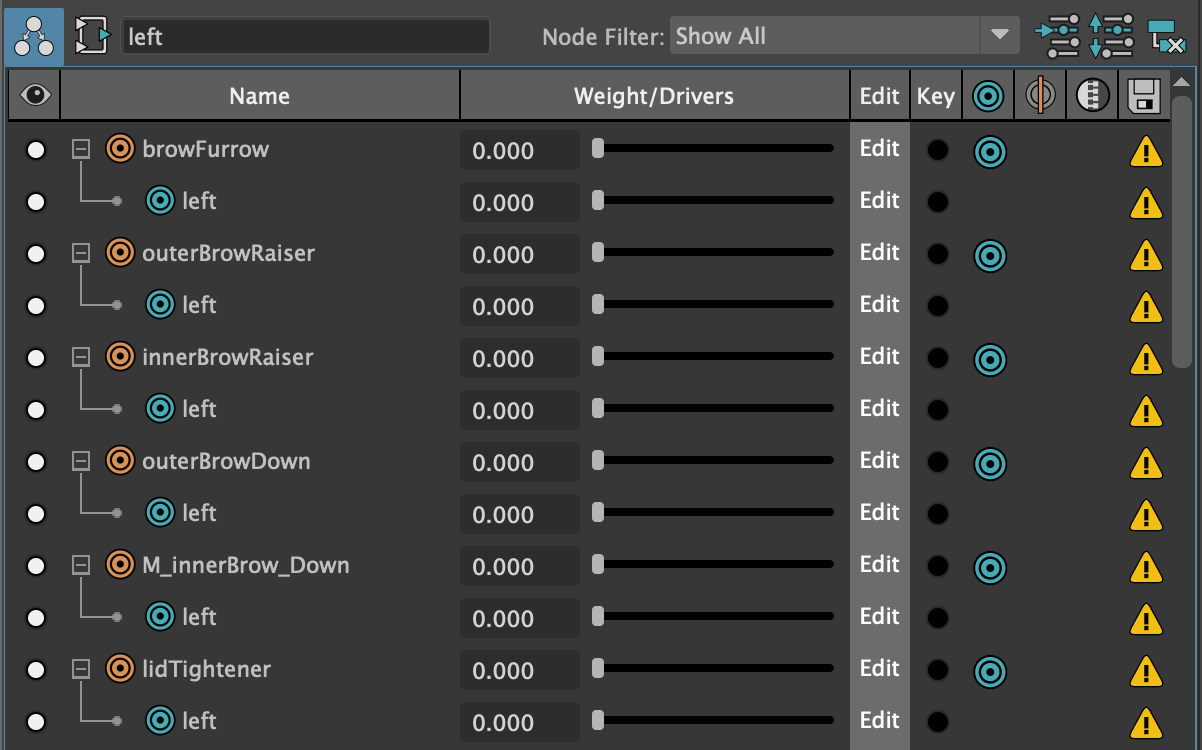
Task: Click the eye visibility column header
Action: pyautogui.click(x=36, y=96)
